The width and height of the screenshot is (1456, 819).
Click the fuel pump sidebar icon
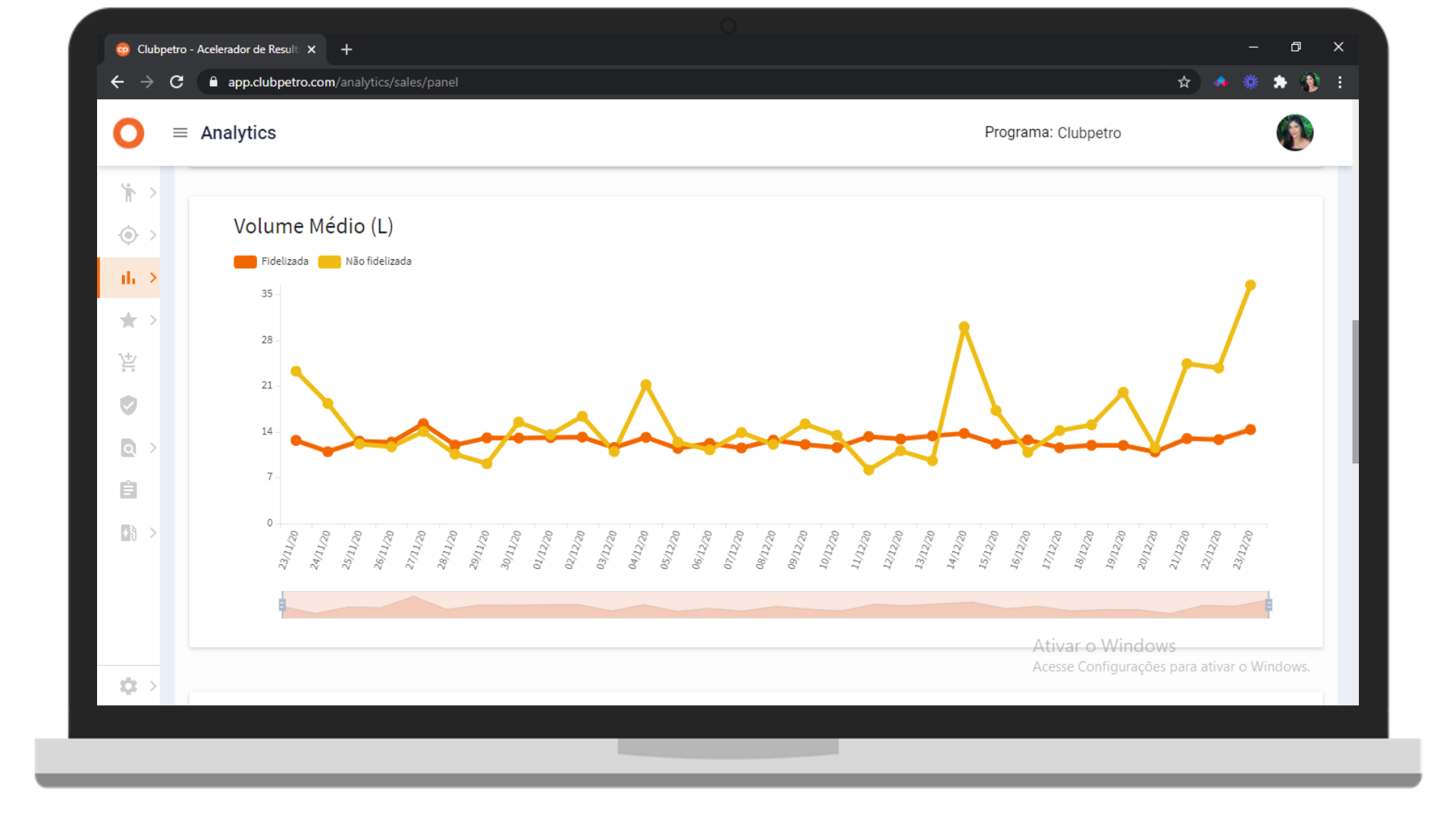128,532
